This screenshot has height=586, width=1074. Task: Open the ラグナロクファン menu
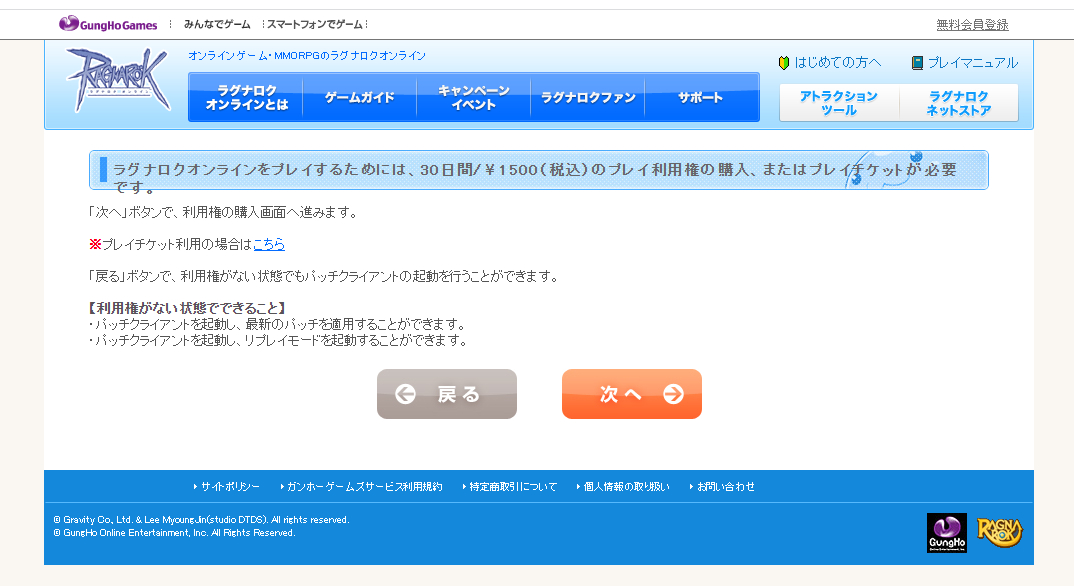[x=588, y=97]
